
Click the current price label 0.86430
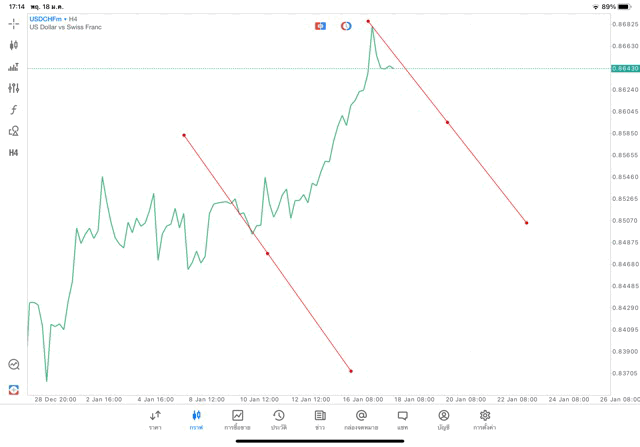point(624,68)
